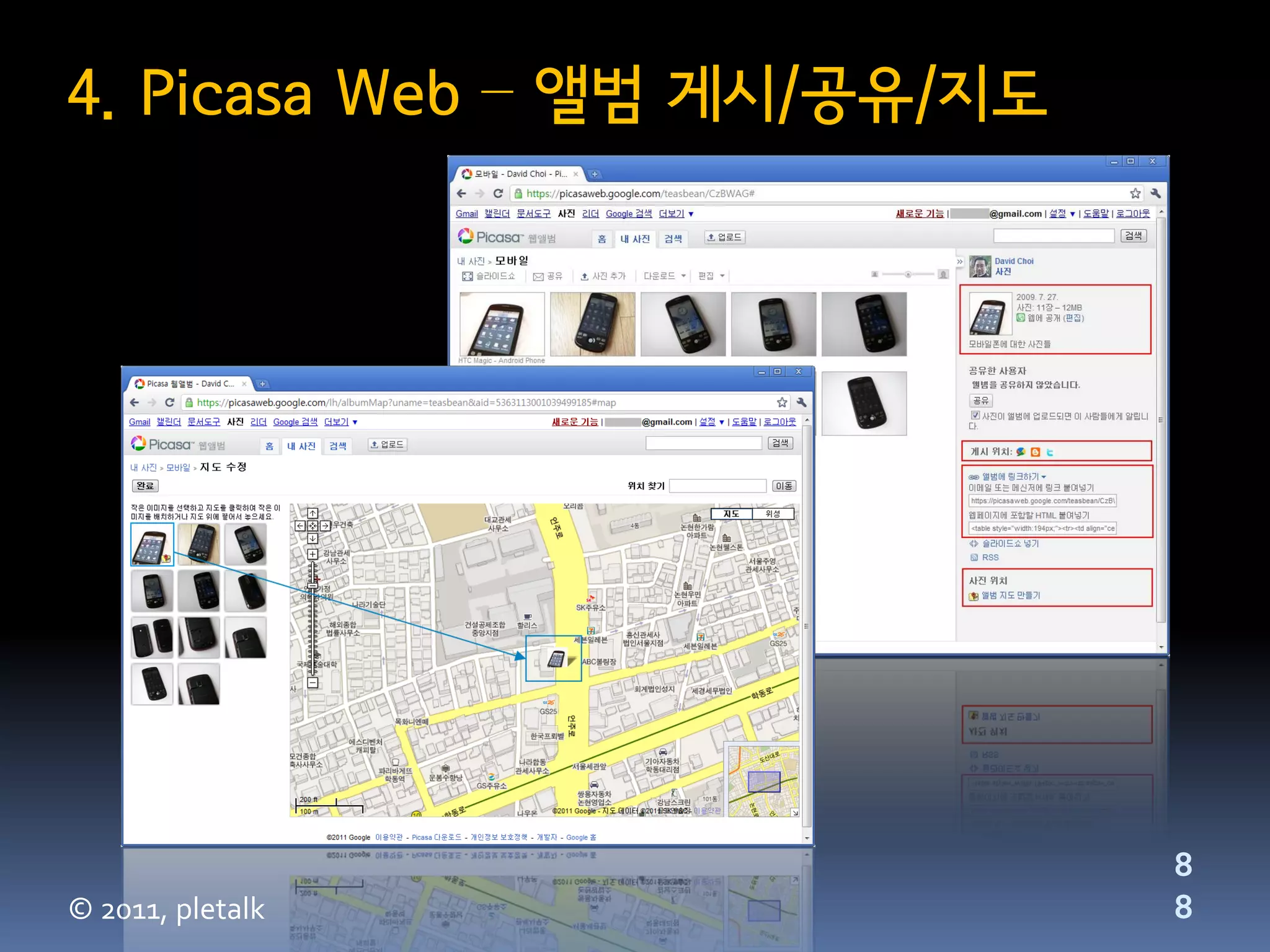Pan the map down with the arrow
This screenshot has width=1270, height=952.
coord(313,539)
